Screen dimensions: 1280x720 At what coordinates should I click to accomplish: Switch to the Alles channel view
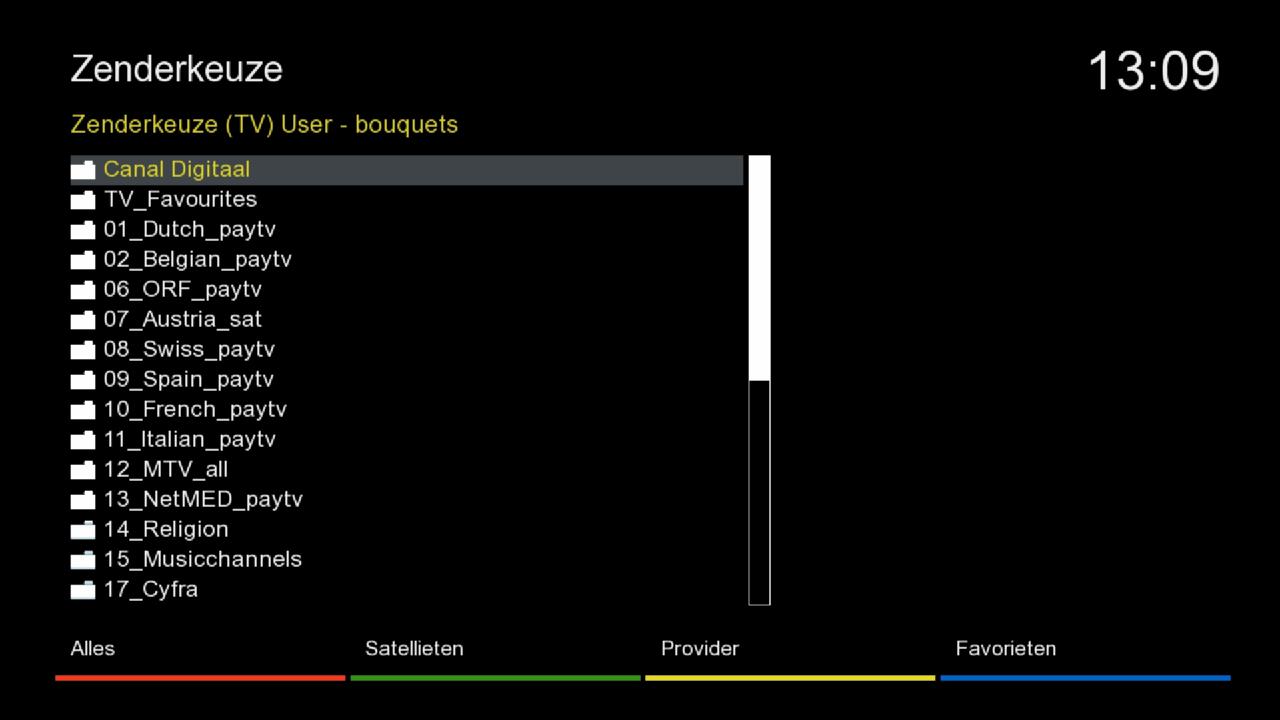coord(93,649)
